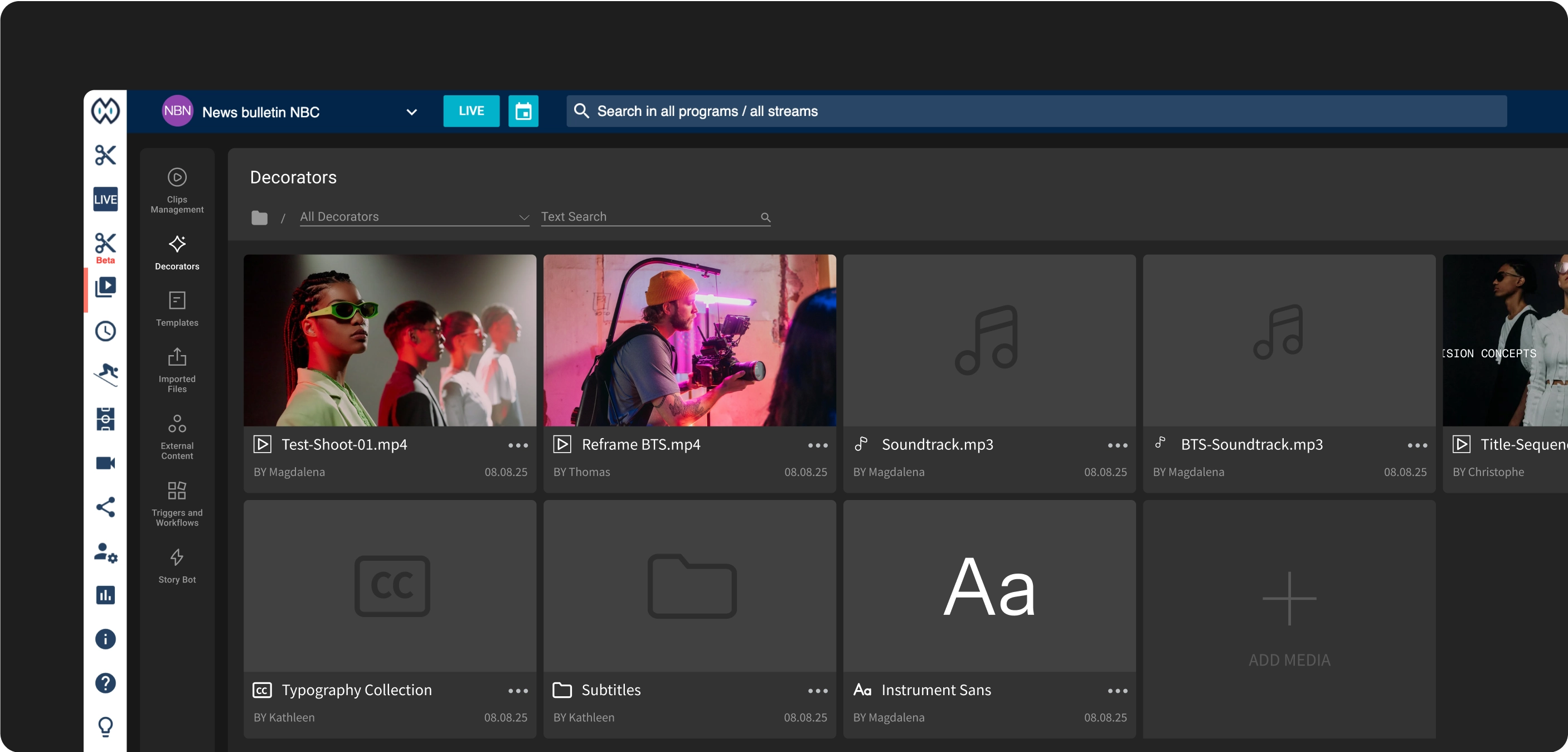Open options menu for Test-Shoot-01.mp4
The width and height of the screenshot is (1568, 752).
pos(518,446)
